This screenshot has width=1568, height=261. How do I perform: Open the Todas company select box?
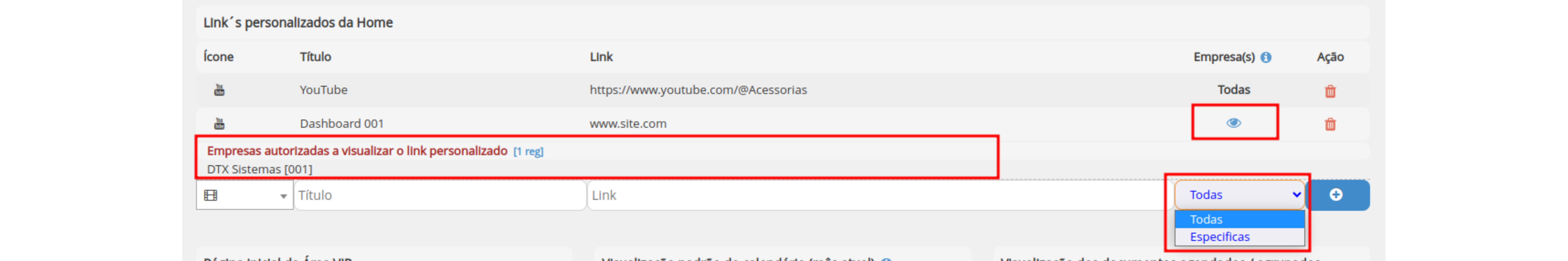1239,195
